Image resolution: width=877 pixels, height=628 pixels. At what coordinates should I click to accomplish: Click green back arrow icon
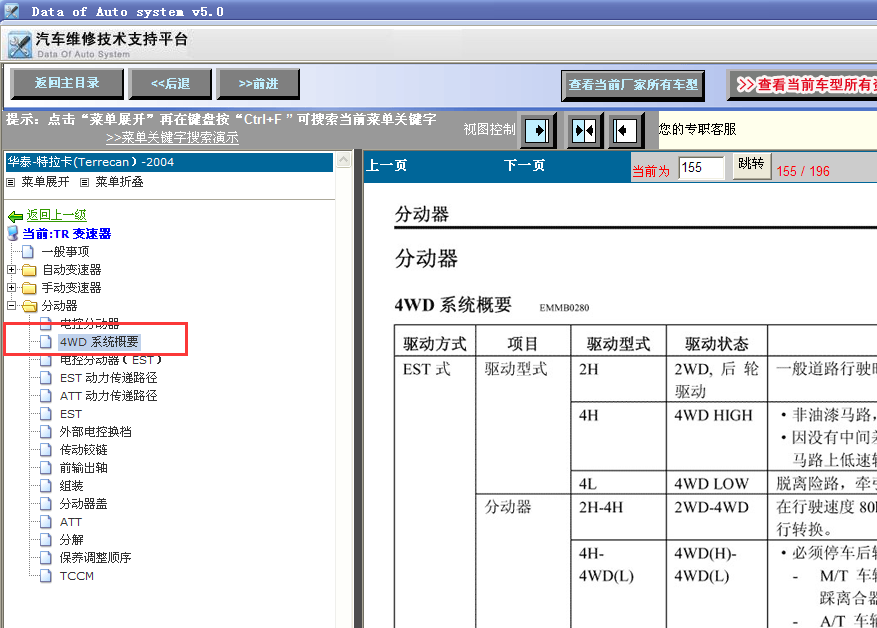(16, 216)
